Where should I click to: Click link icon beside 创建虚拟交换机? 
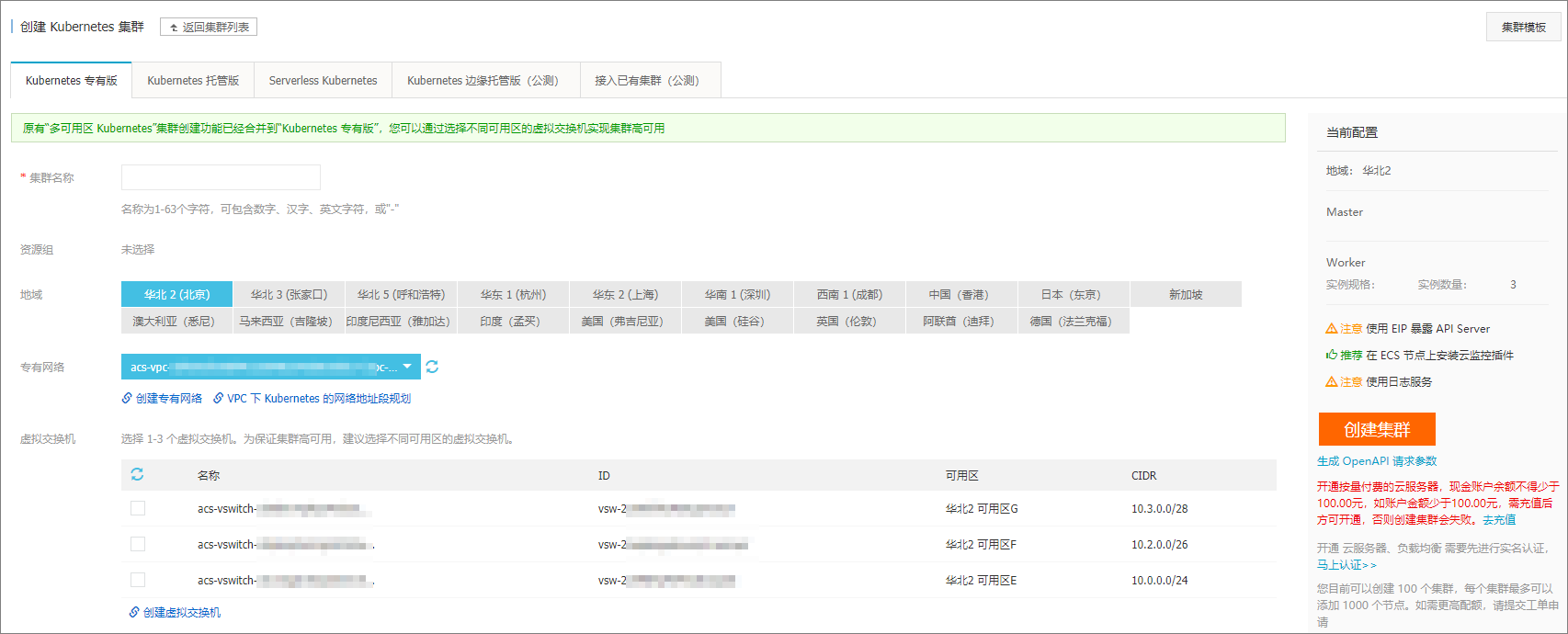134,612
